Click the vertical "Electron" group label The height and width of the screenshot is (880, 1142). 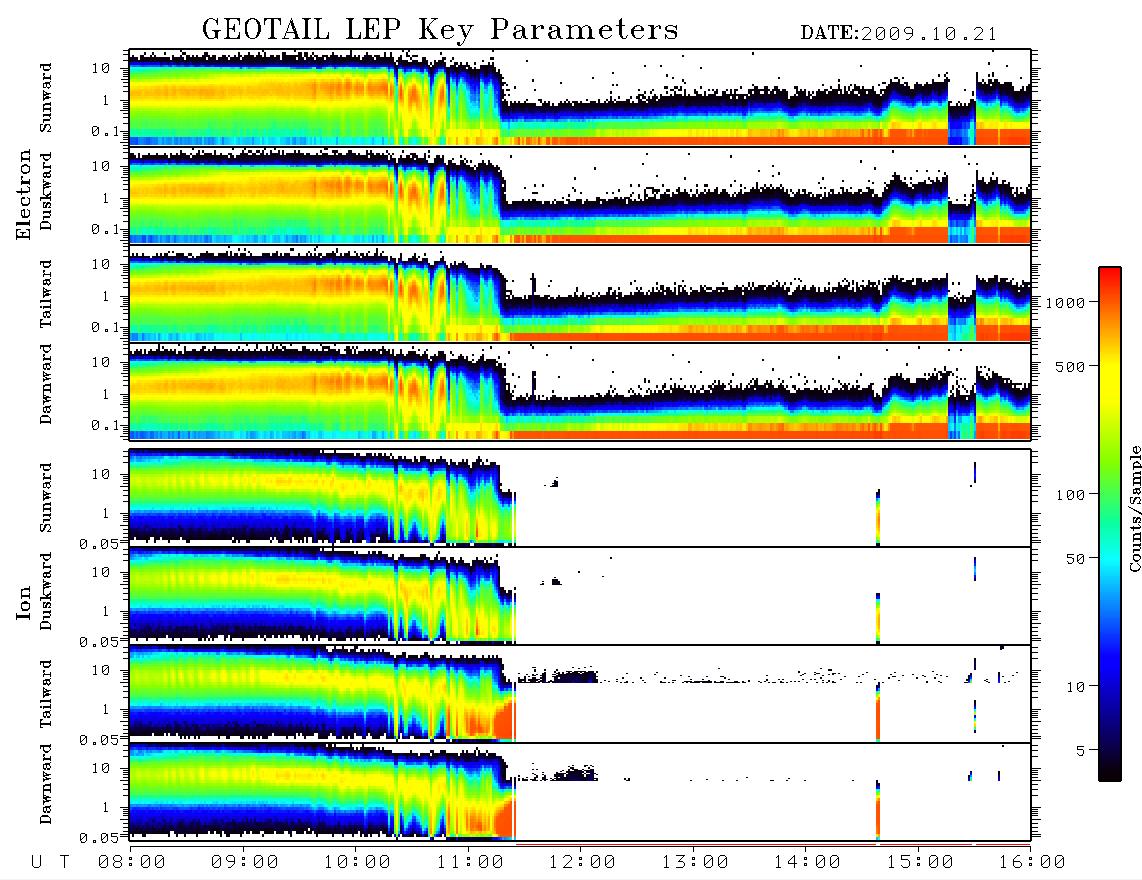(24, 194)
